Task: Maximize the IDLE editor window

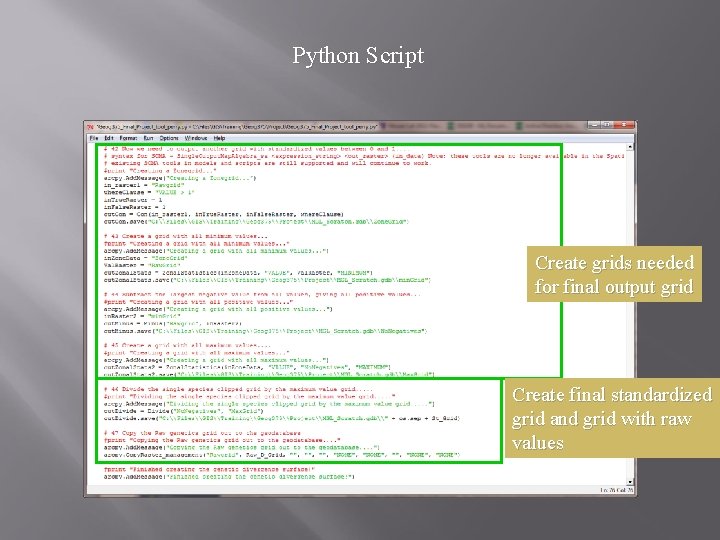Action: point(606,124)
